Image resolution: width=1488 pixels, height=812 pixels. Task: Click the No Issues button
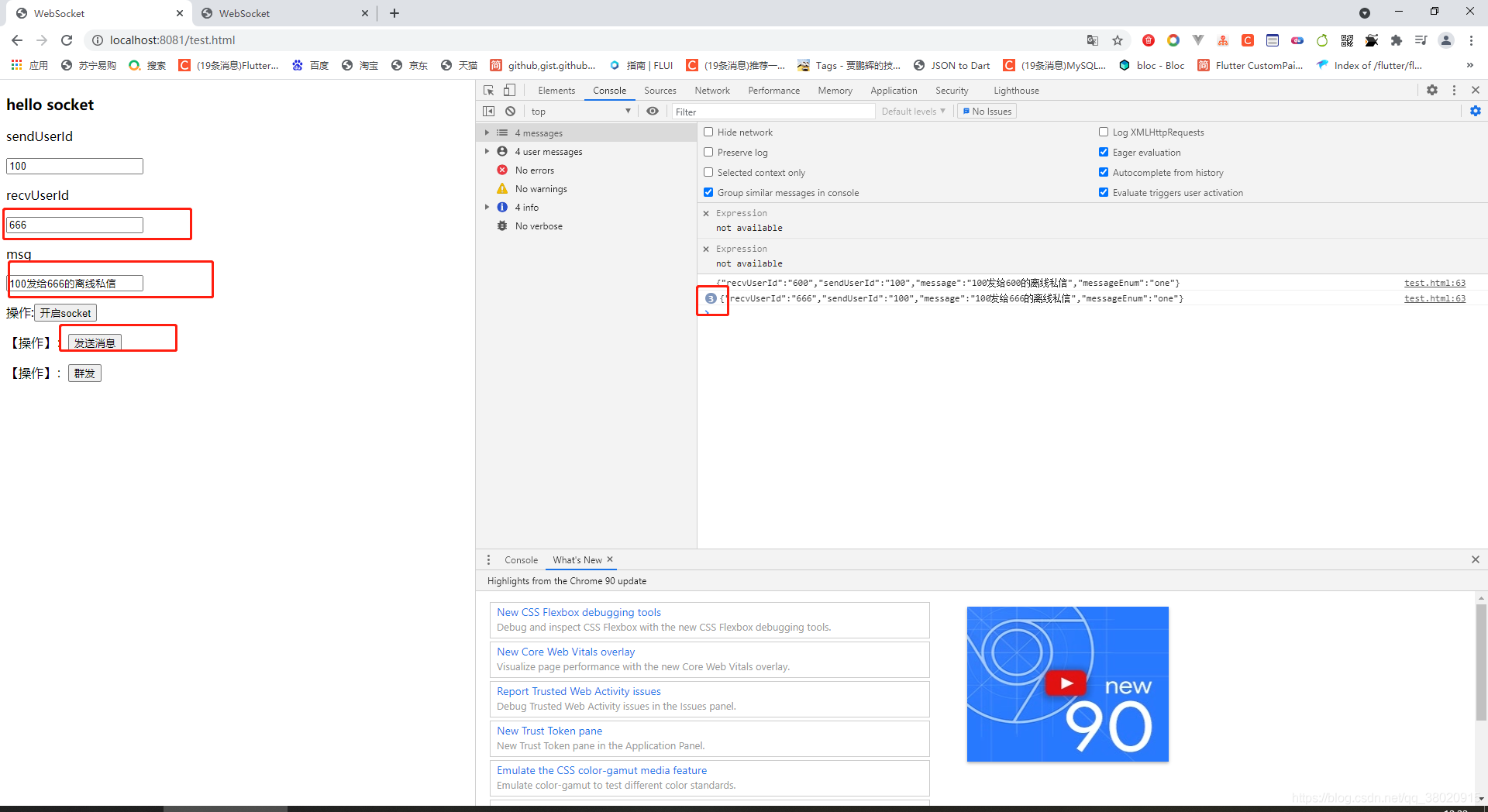point(987,112)
